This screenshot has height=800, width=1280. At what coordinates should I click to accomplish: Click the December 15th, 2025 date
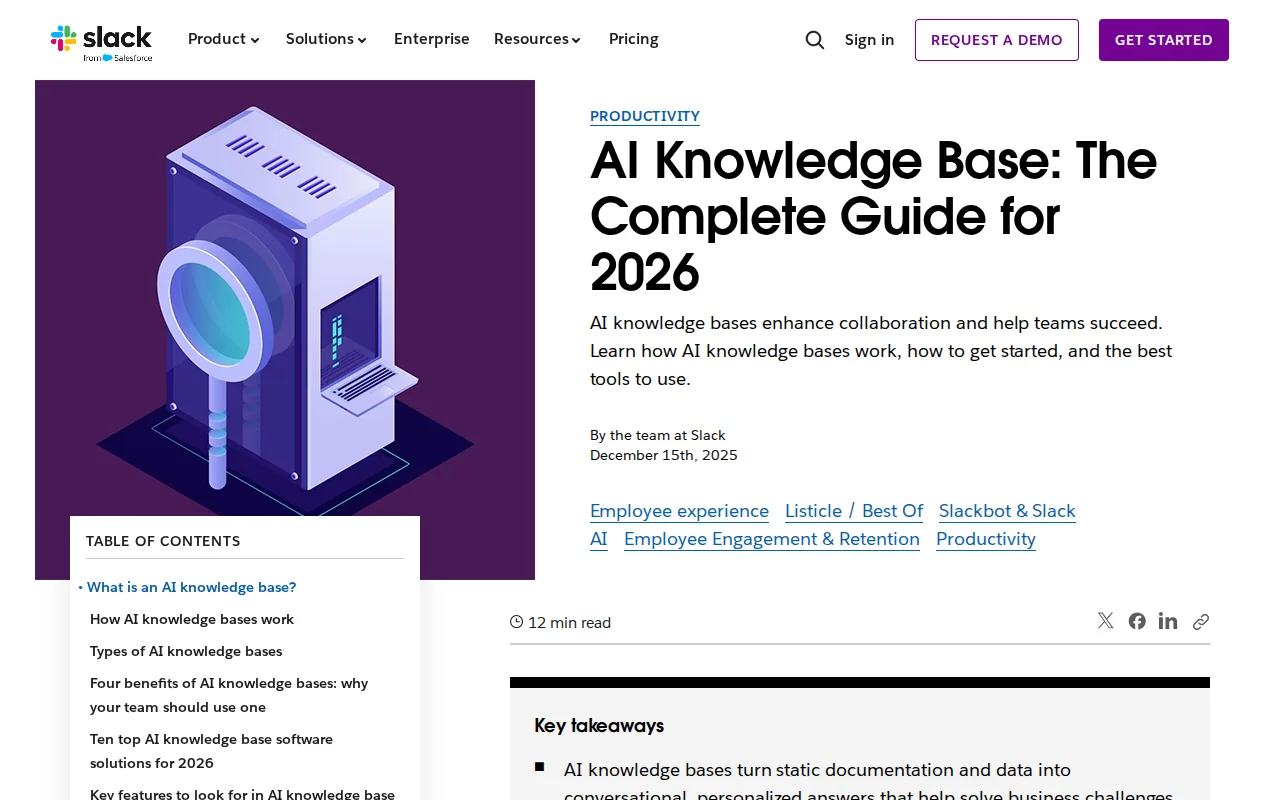[664, 455]
